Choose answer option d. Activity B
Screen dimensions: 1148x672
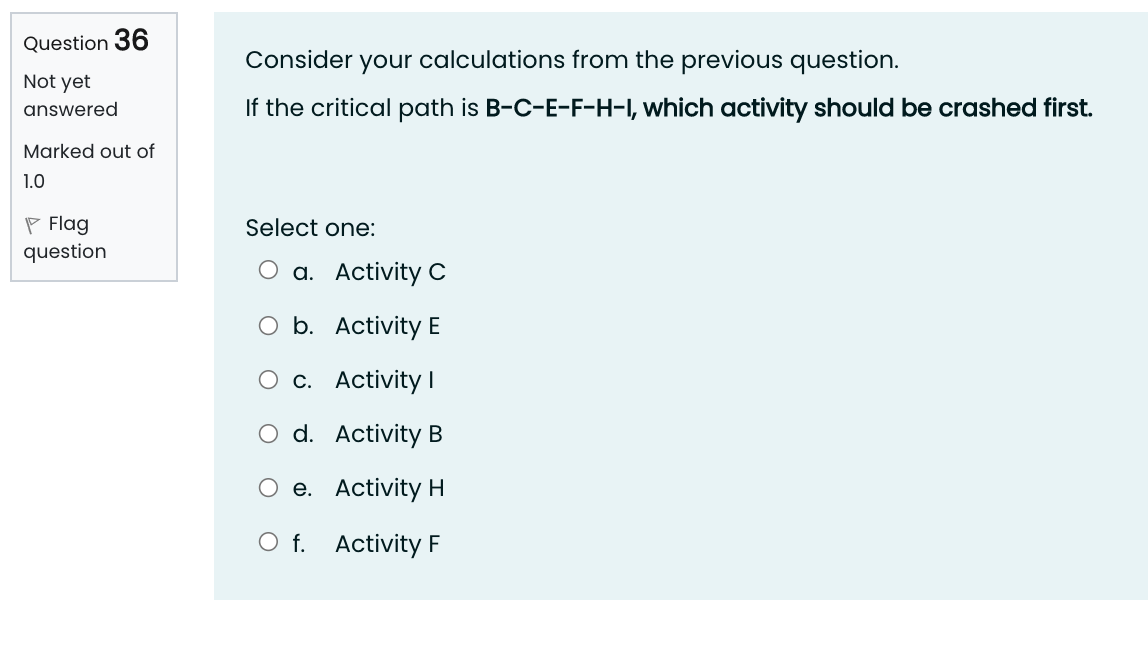tap(388, 434)
